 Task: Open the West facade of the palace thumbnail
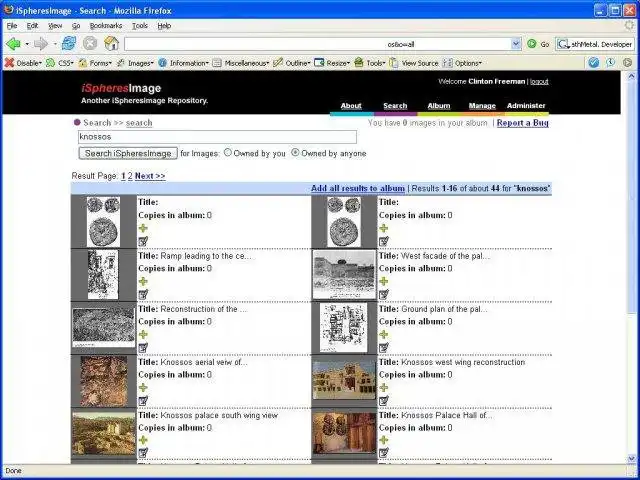[x=344, y=275]
